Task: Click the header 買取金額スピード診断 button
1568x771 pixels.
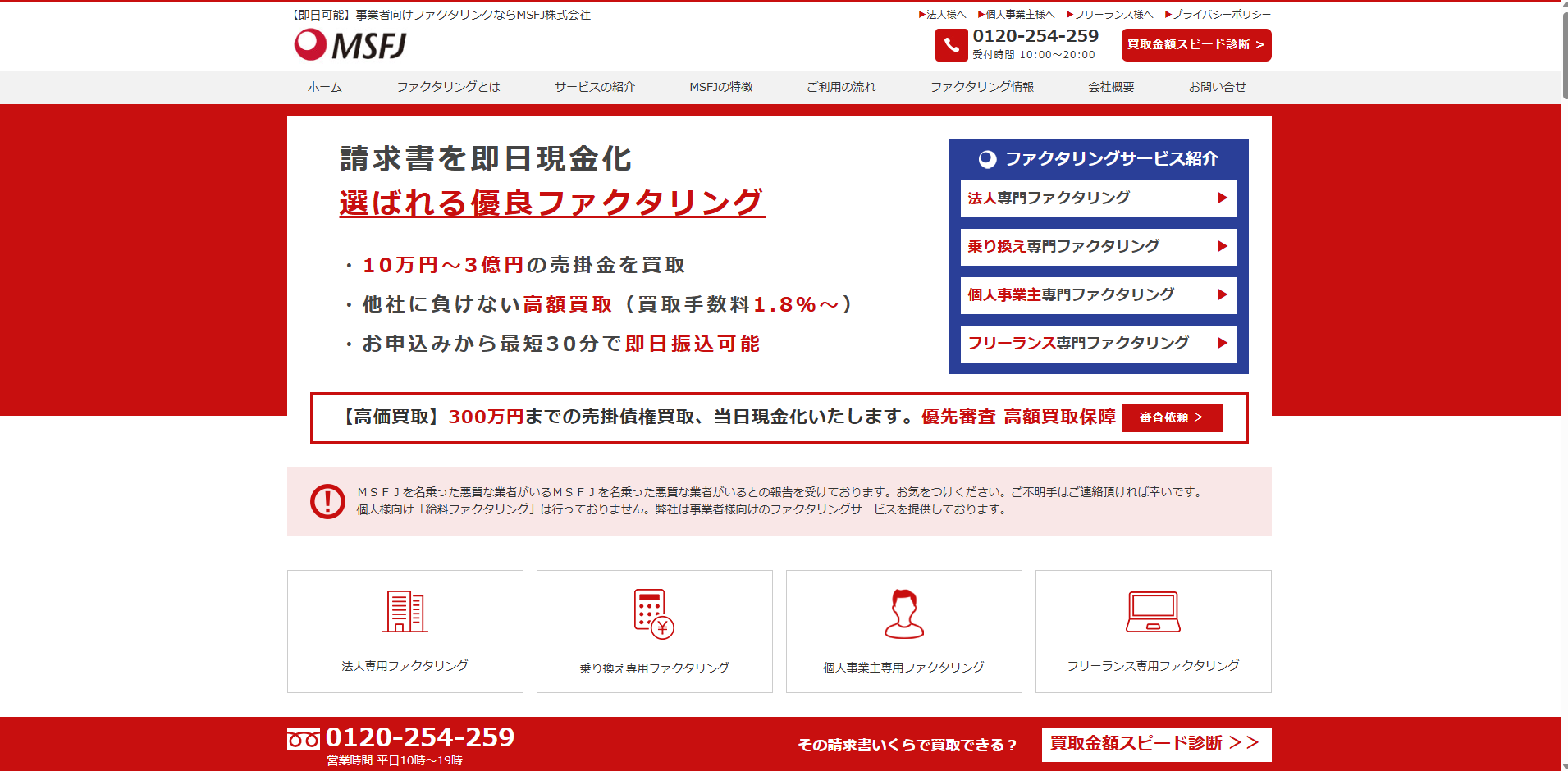Action: click(1195, 45)
